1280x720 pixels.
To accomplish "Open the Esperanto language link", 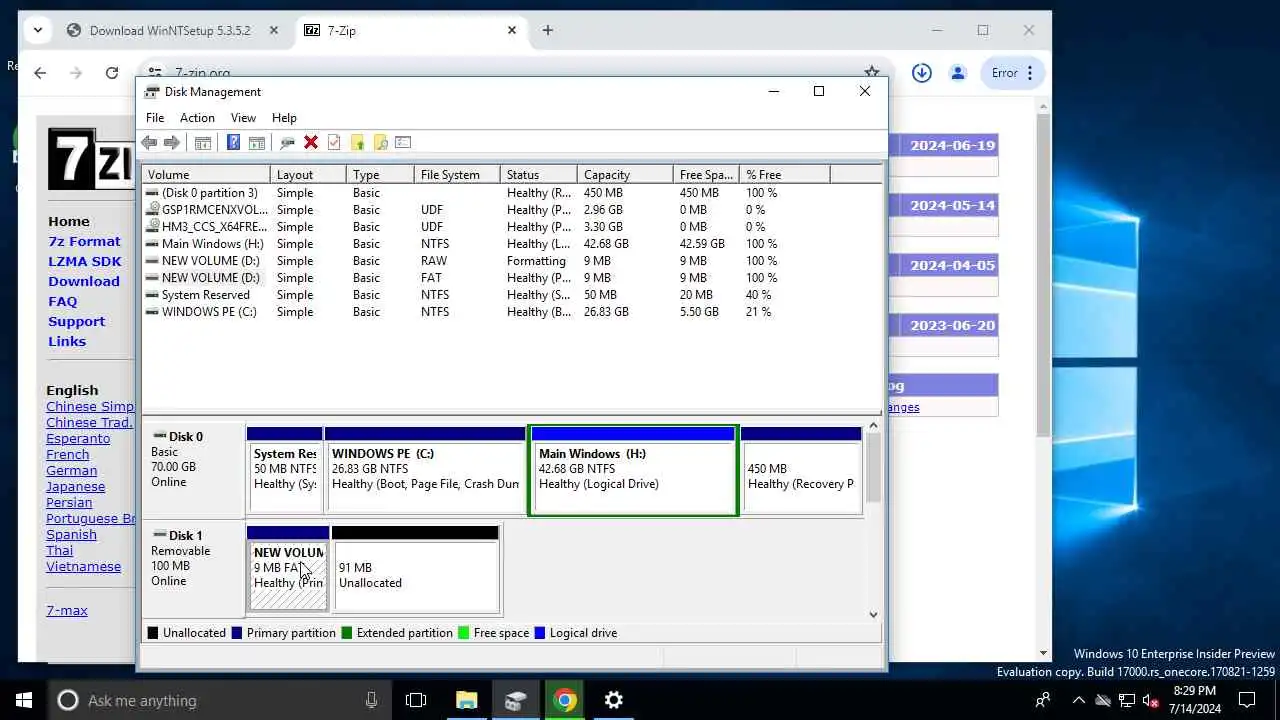I will [78, 438].
